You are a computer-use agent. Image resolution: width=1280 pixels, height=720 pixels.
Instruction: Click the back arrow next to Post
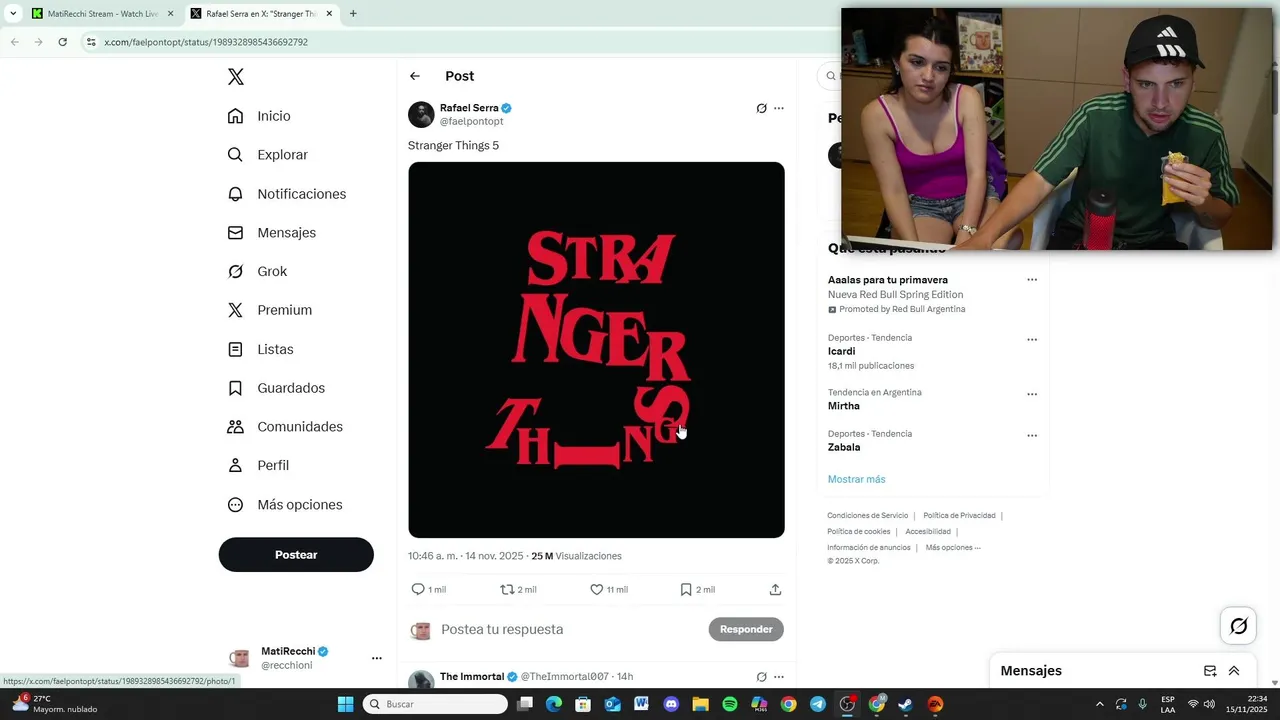415,76
